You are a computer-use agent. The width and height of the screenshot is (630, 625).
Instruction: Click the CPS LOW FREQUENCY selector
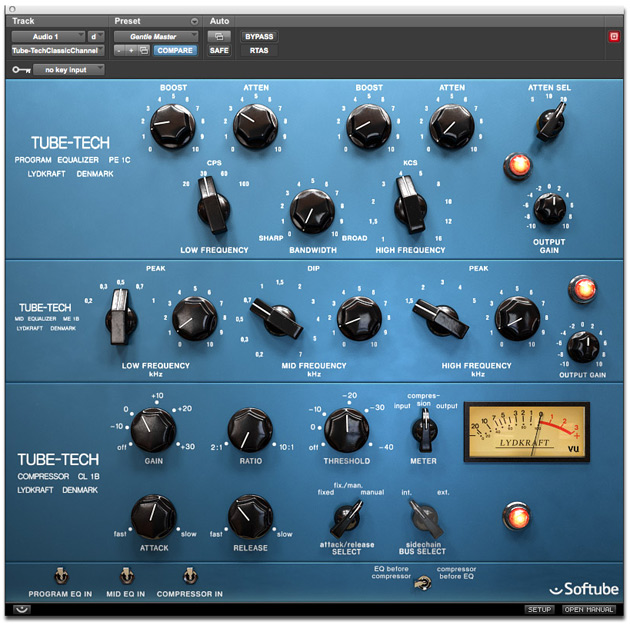(x=213, y=206)
